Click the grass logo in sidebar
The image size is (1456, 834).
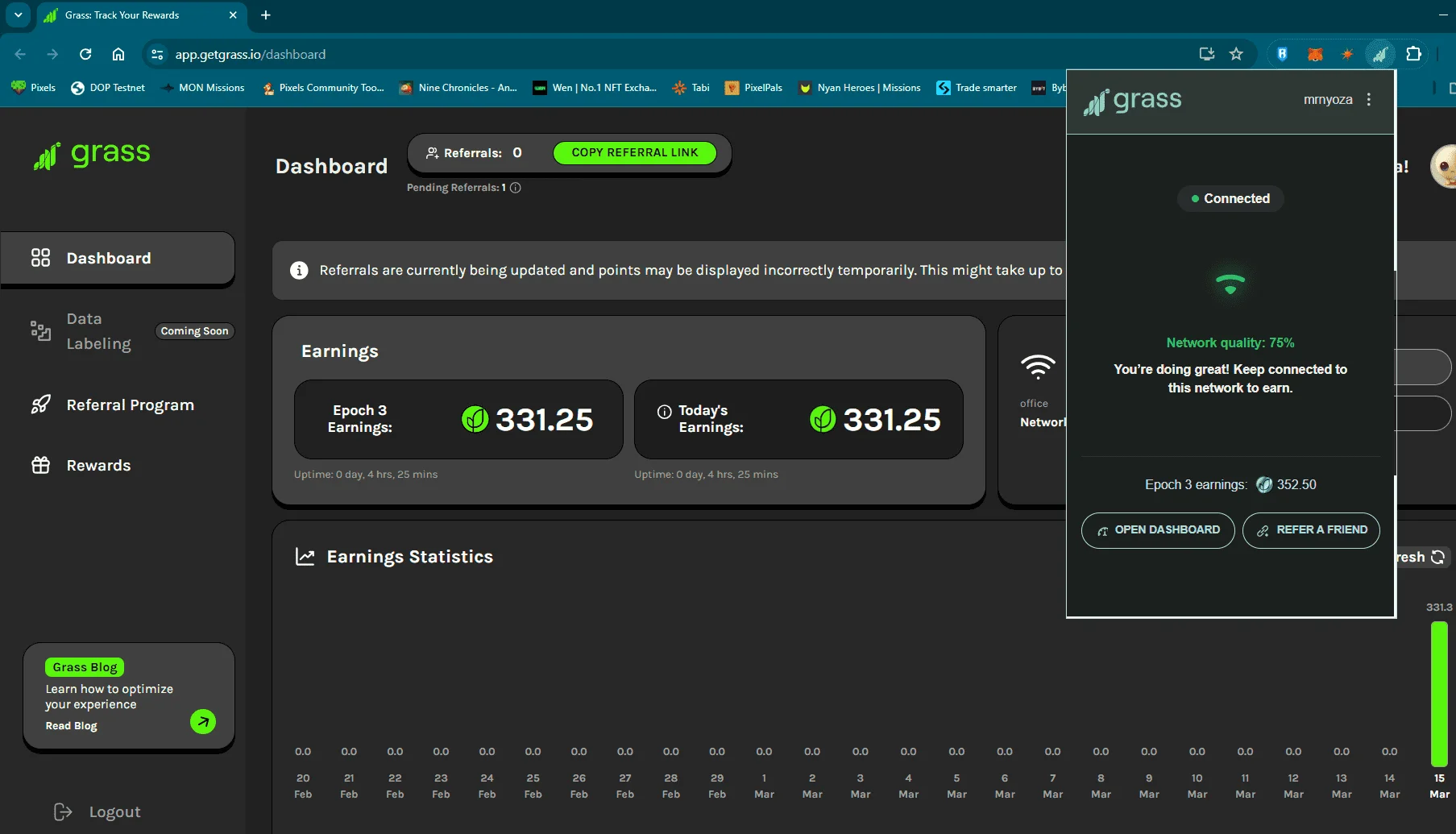point(92,154)
